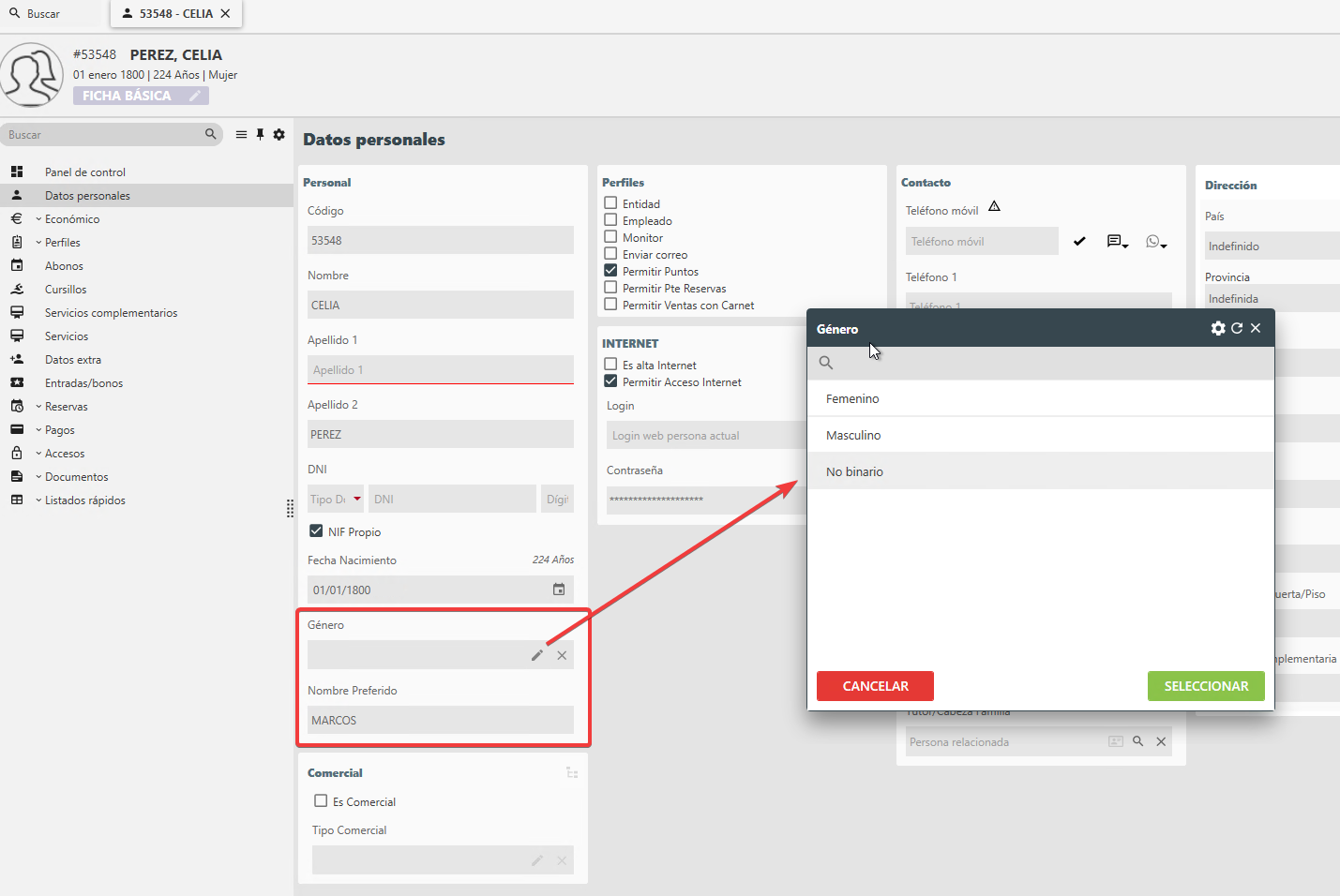
Task: Click the Listados rápidos table icon
Action: coord(17,500)
